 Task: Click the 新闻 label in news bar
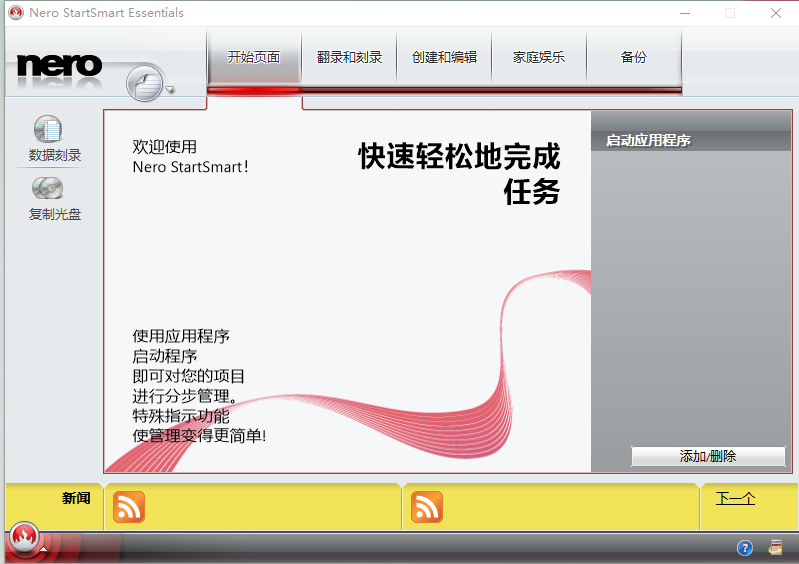[x=76, y=498]
